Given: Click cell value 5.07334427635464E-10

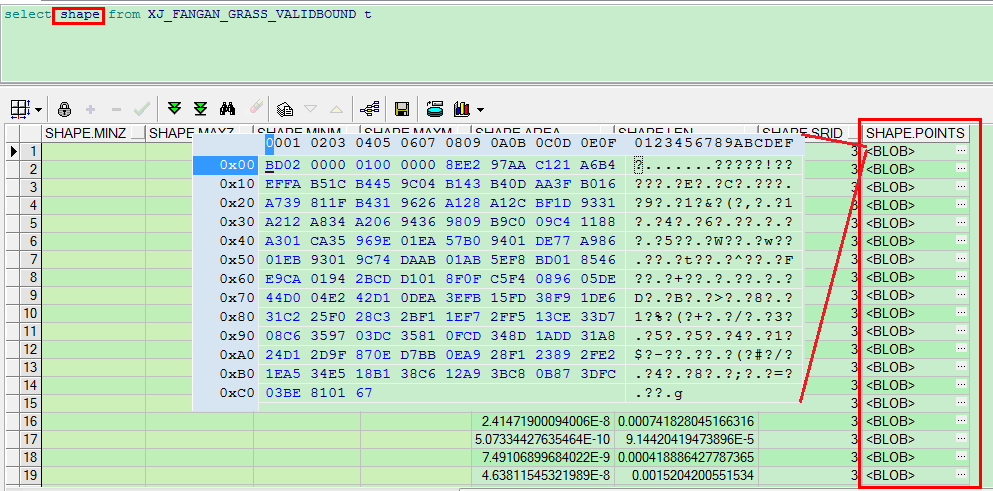Looking at the screenshot, I should [542, 439].
